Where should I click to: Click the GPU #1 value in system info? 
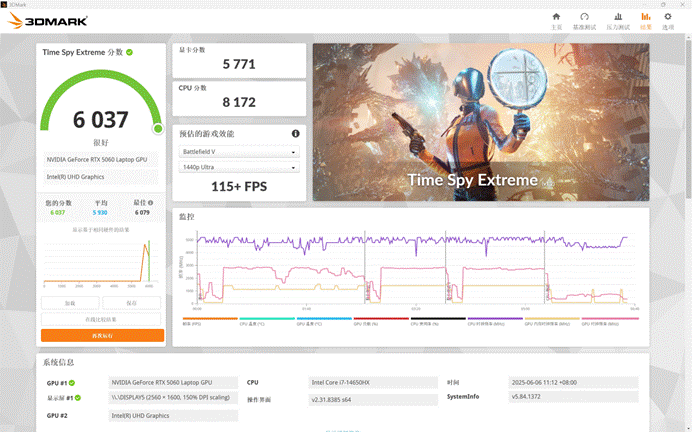pyautogui.click(x=173, y=383)
